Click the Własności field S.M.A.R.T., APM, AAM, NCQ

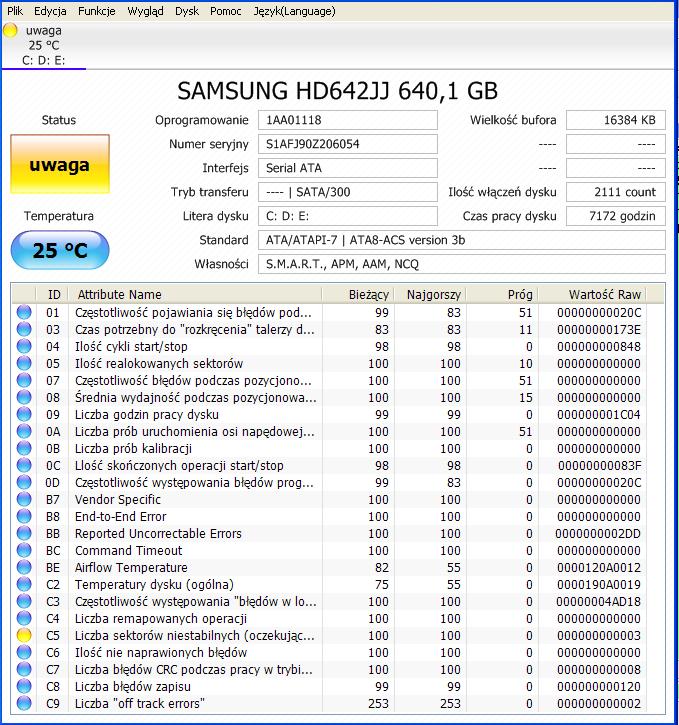point(462,264)
